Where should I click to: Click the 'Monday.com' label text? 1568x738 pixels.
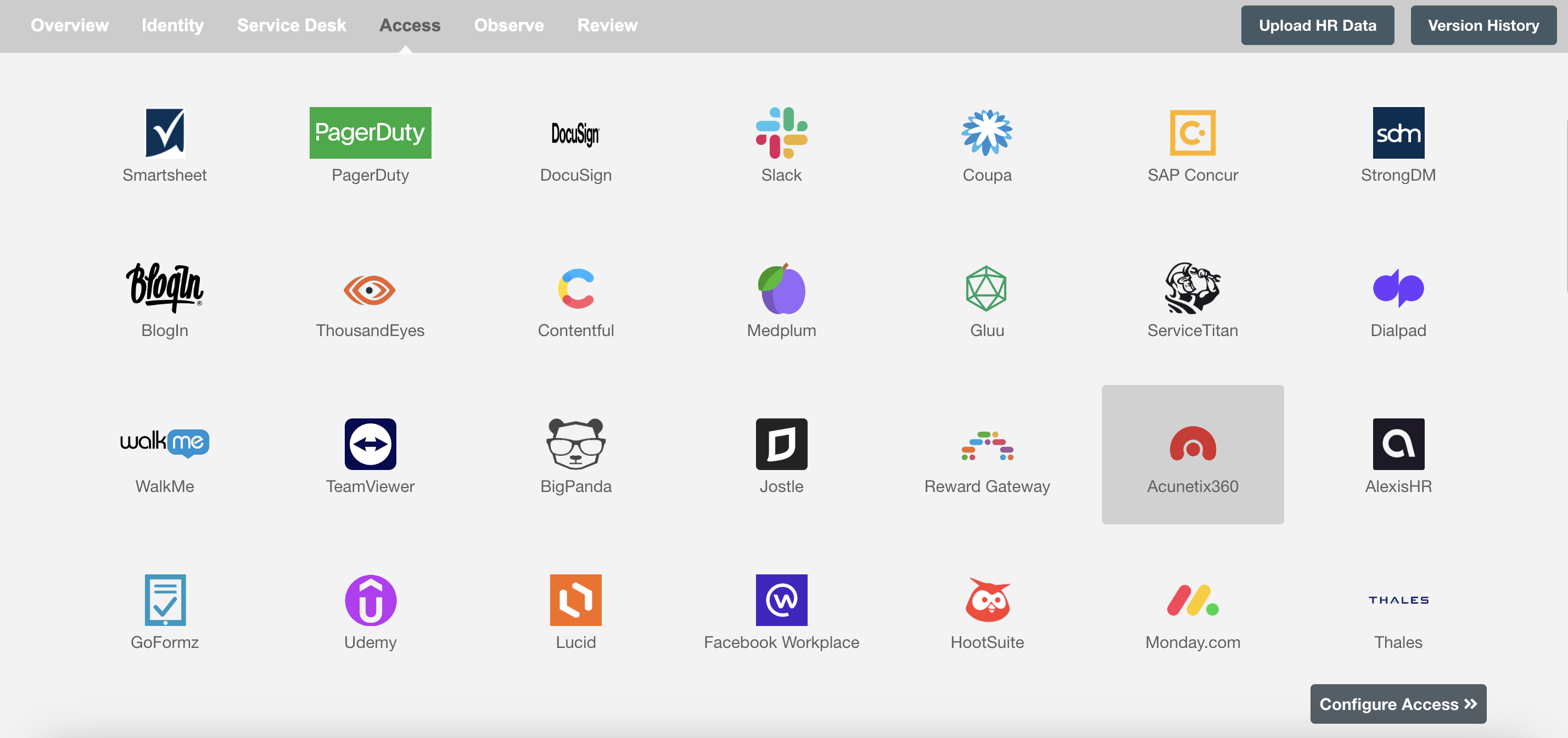click(1192, 642)
